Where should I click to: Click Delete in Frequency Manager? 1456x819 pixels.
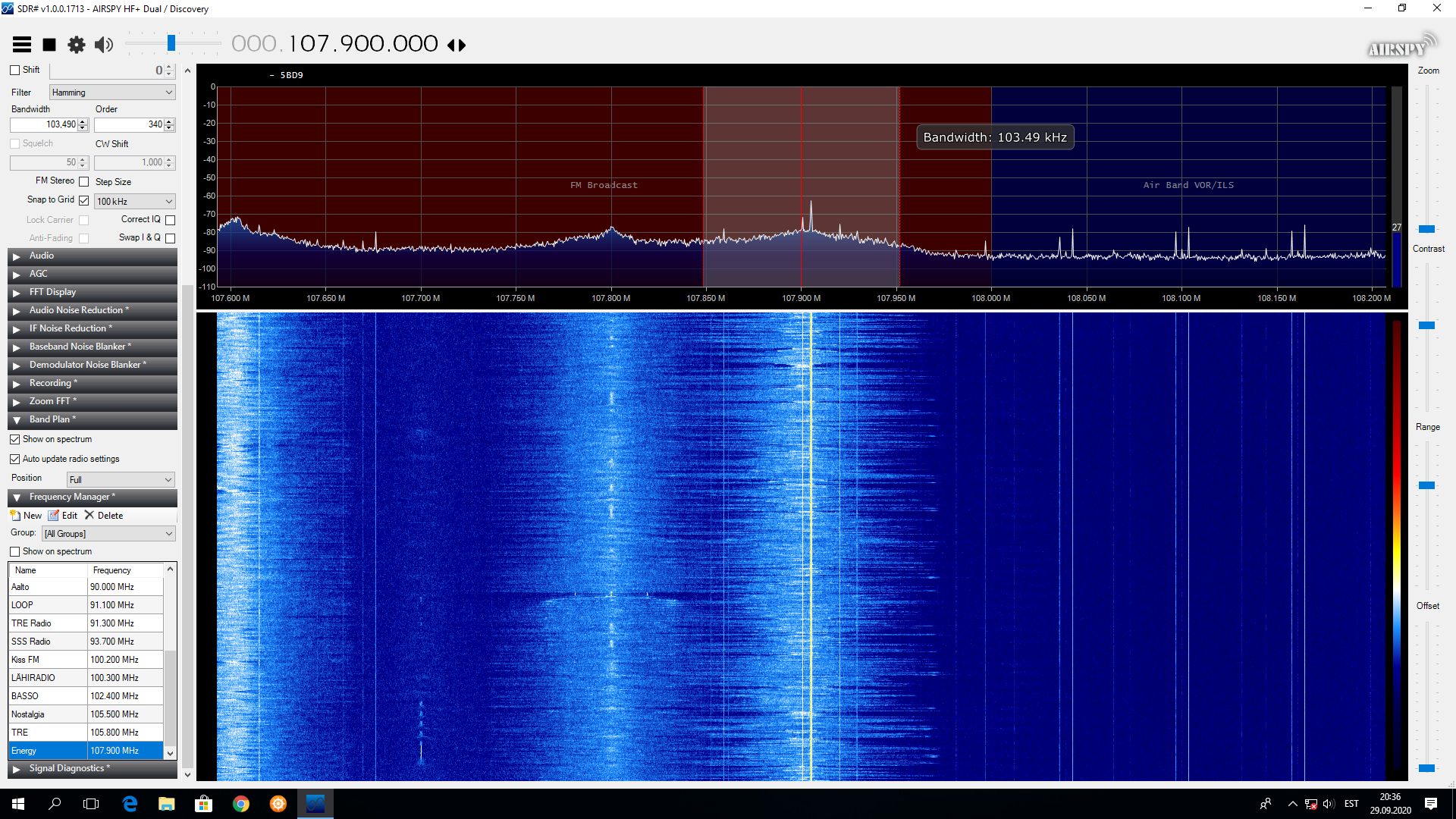(x=104, y=516)
